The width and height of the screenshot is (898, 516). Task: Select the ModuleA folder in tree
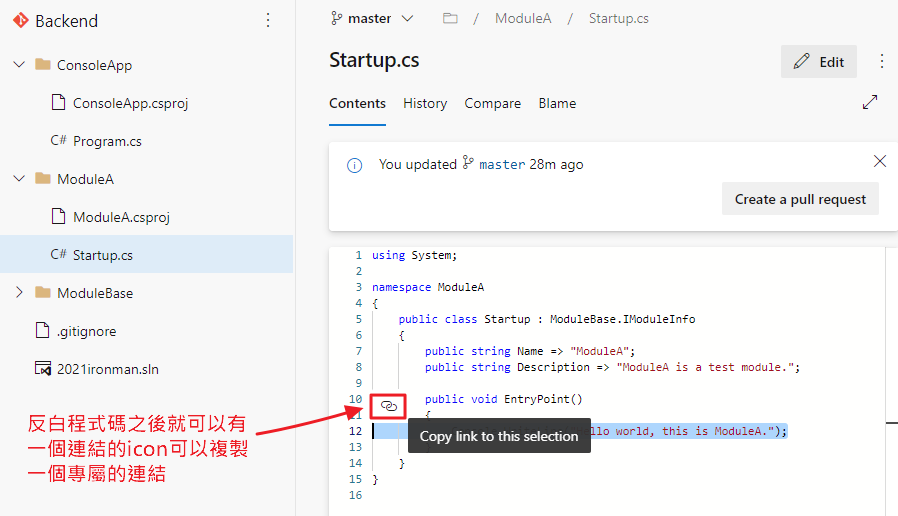coord(85,179)
